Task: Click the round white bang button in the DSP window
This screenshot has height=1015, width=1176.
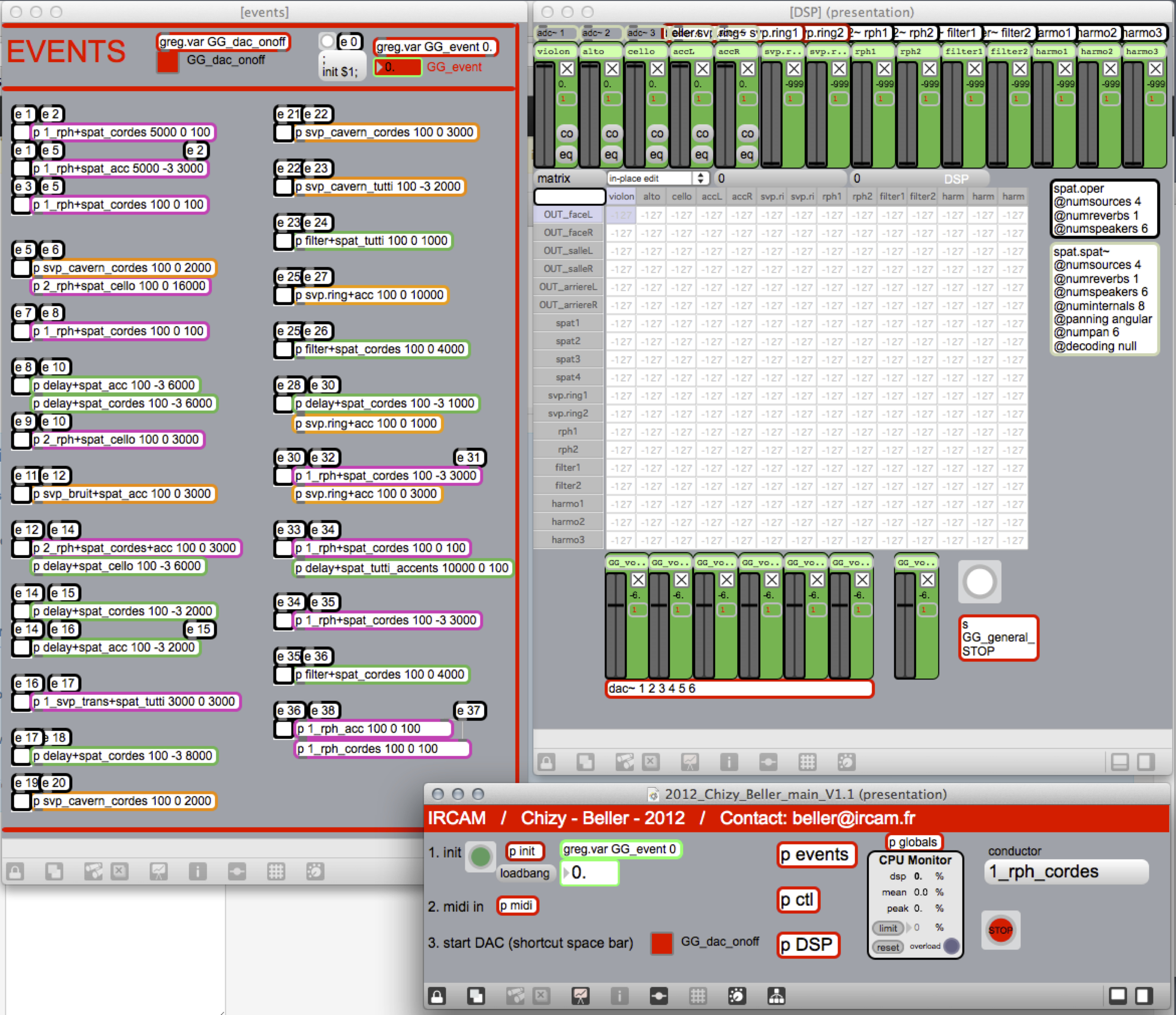Action: [980, 582]
